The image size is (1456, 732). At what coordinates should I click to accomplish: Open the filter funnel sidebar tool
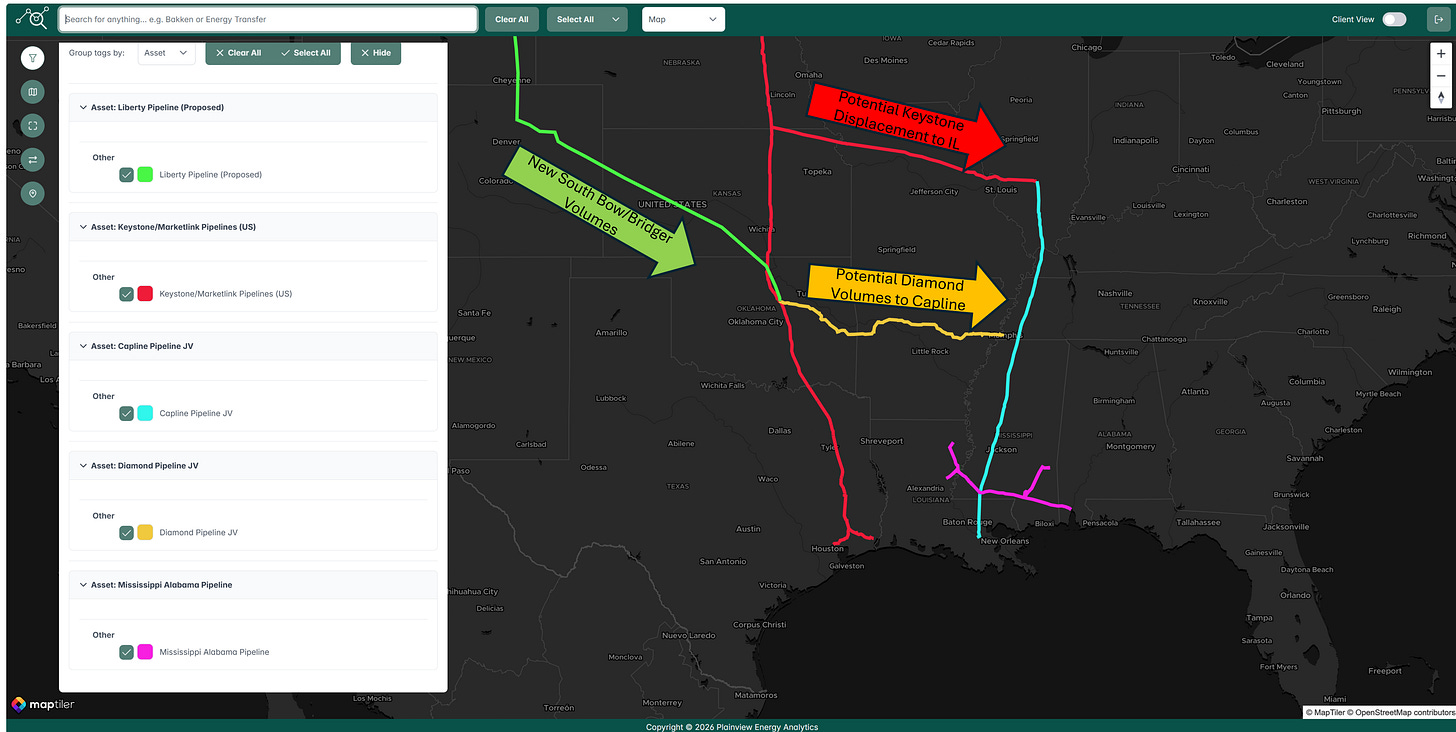pyautogui.click(x=33, y=58)
